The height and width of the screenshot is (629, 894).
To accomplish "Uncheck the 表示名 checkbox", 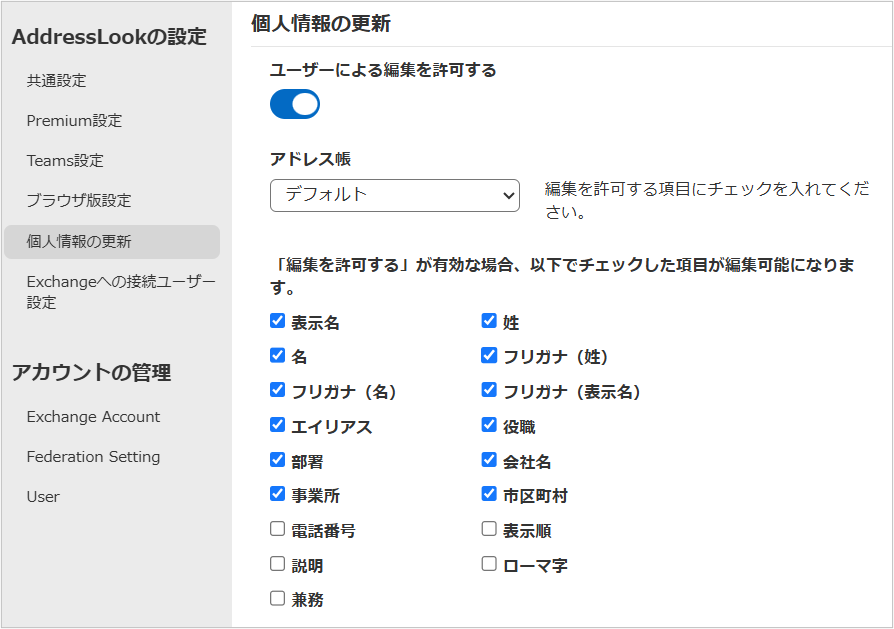I will point(278,320).
